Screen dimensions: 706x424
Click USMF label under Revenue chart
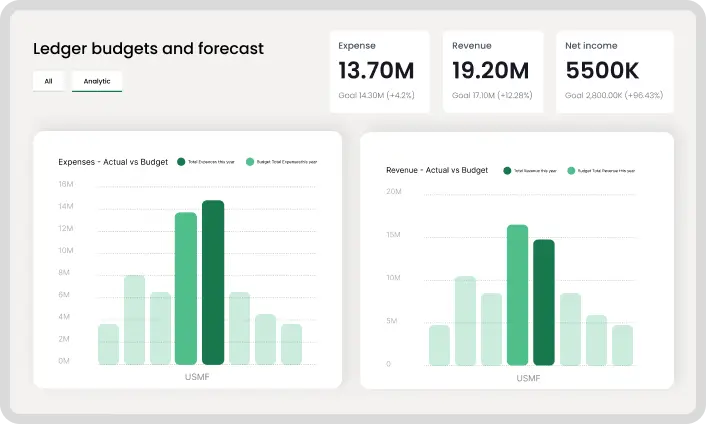point(530,379)
